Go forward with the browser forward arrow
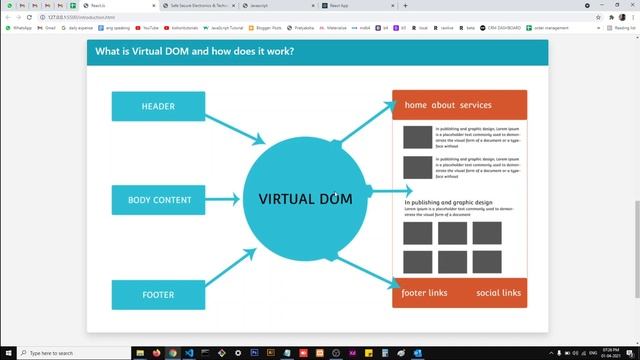 click(18, 17)
